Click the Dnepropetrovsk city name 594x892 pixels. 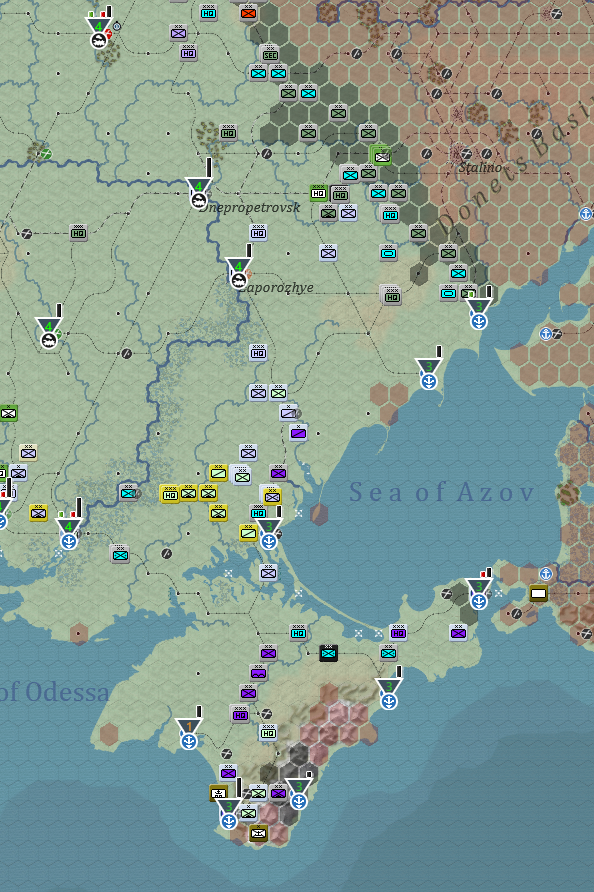(249, 208)
